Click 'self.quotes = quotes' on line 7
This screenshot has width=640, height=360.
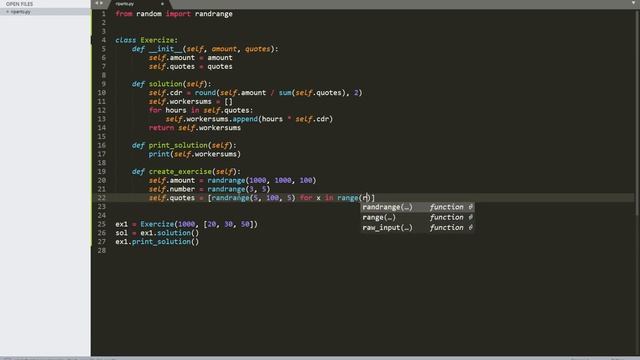tap(191, 67)
